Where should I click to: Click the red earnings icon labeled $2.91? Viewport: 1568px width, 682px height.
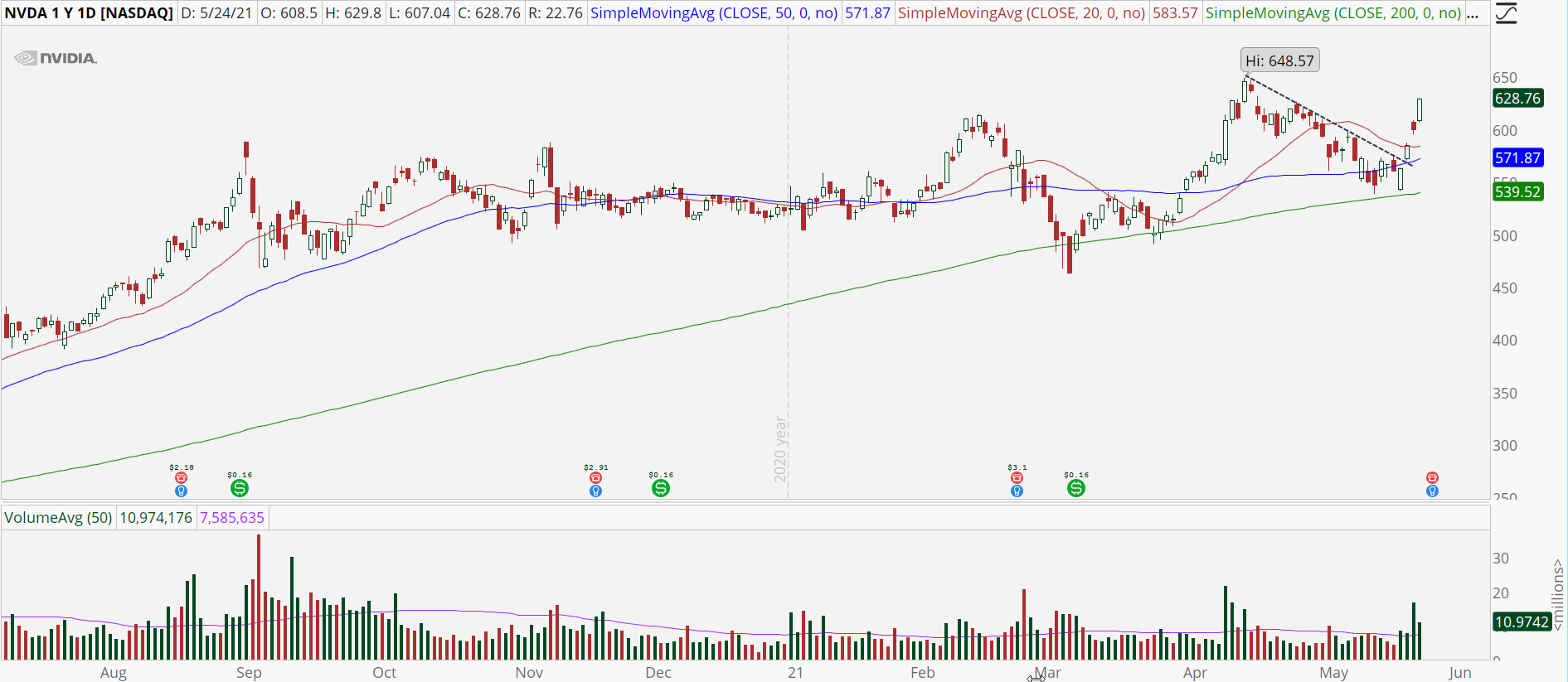point(595,478)
